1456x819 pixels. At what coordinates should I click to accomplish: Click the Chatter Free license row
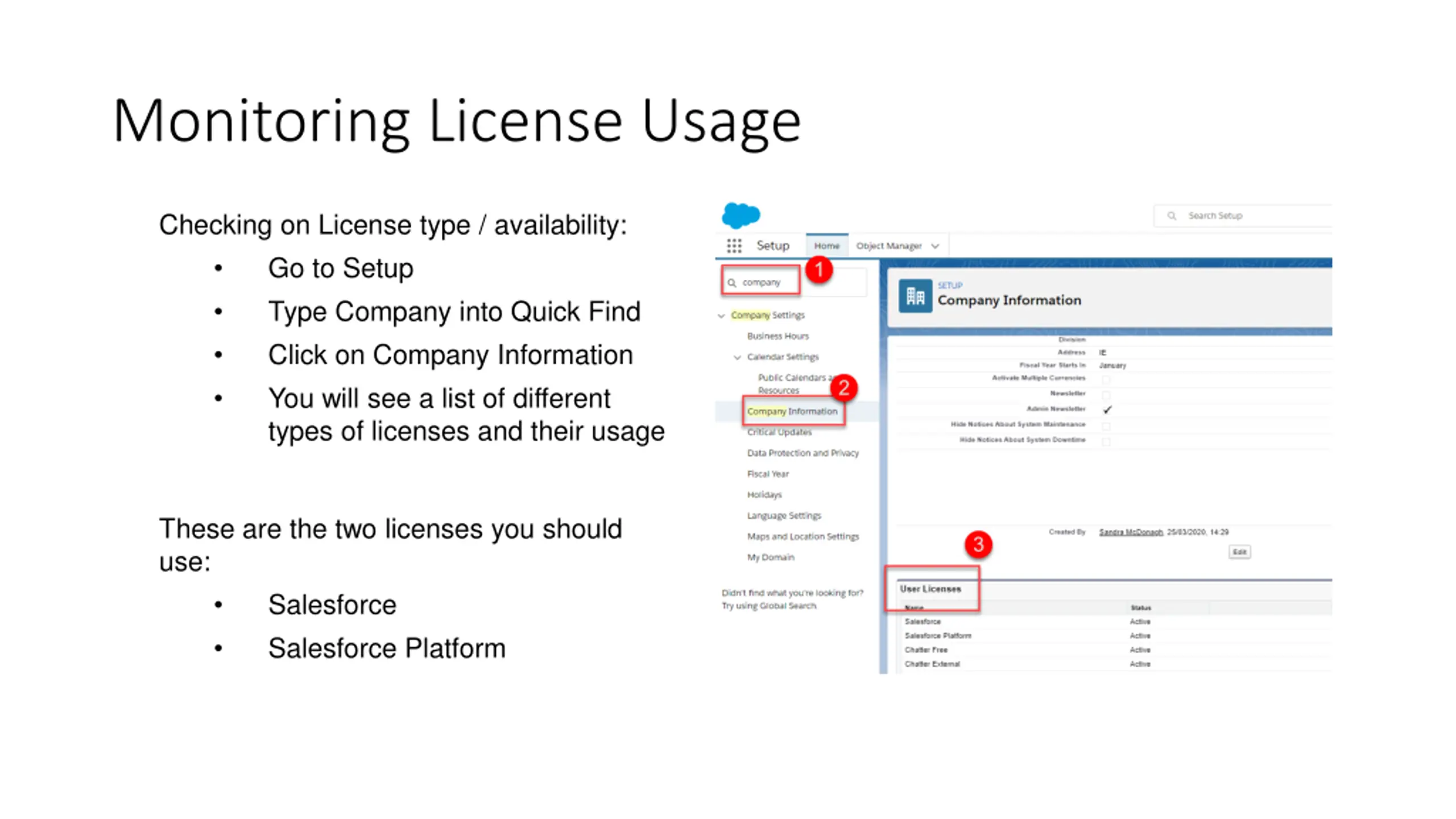pyautogui.click(x=1115, y=650)
